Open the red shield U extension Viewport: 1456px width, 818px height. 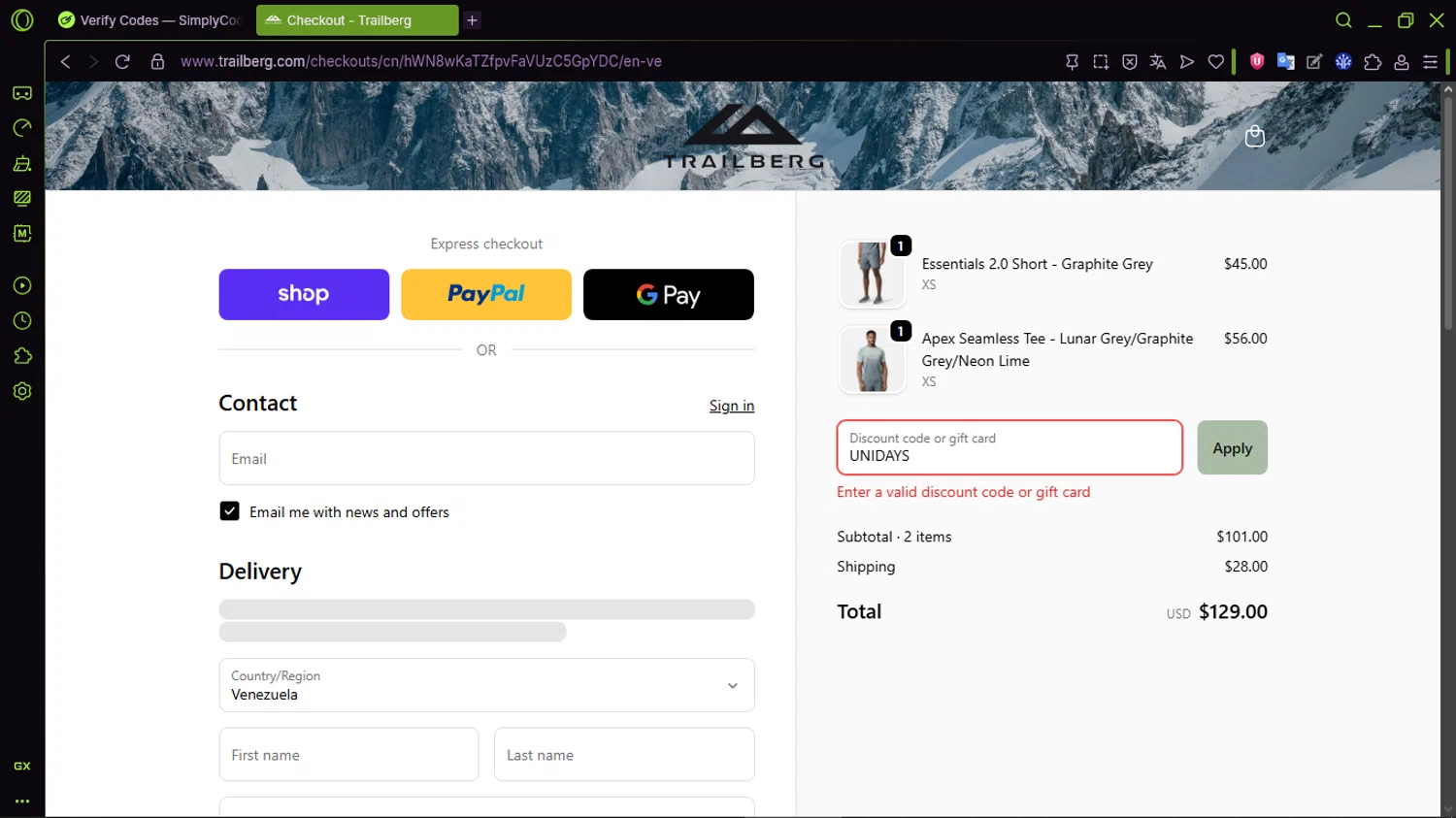tap(1257, 61)
